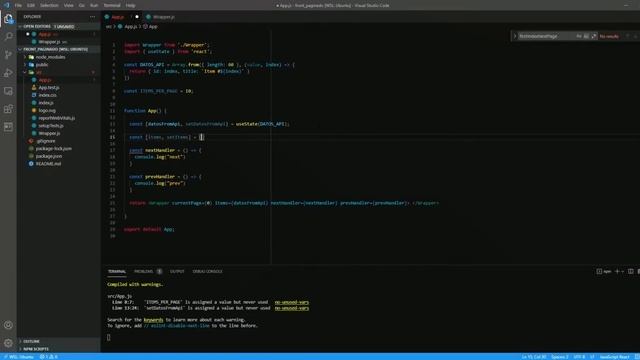Open the Run menu
The image size is (640, 360).
94,5
